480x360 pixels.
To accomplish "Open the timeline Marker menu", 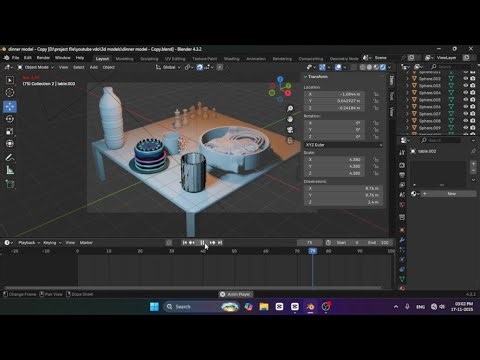I will [x=86, y=243].
